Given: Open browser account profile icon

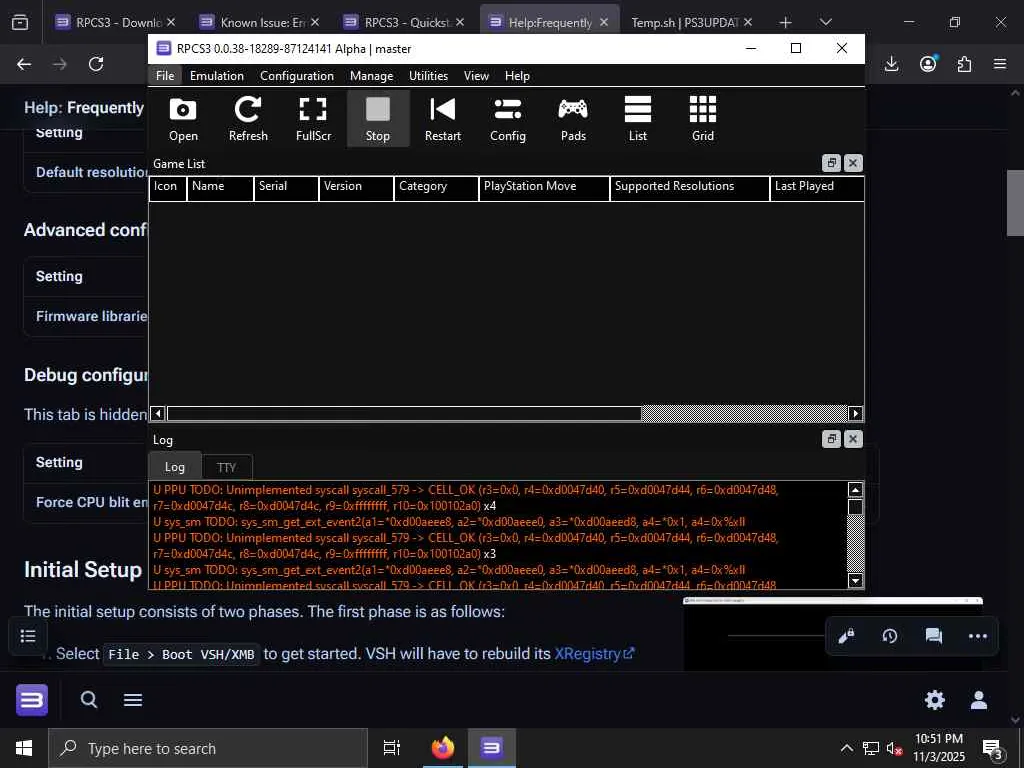Looking at the screenshot, I should click(928, 64).
